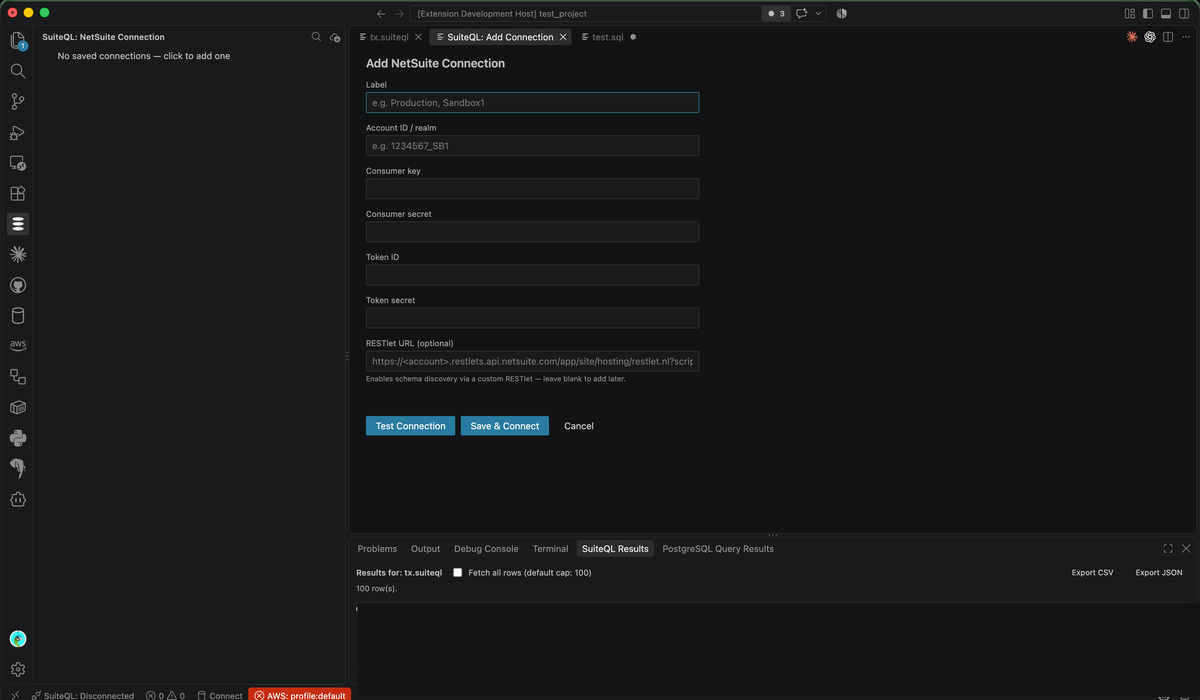
Task: Open the PostgreSQL Query Results tab
Action: [x=718, y=548]
